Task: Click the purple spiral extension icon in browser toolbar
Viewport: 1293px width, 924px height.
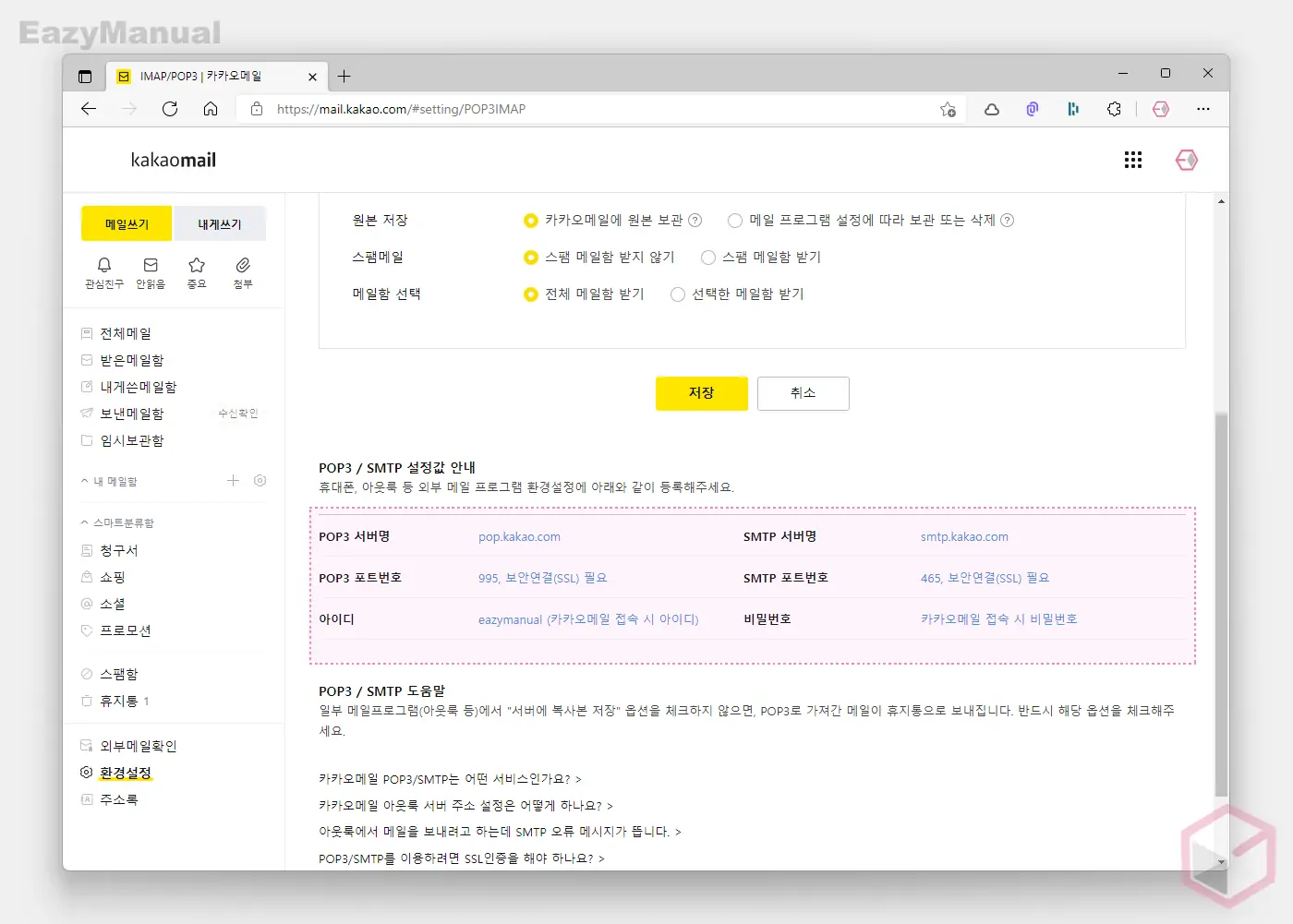Action: pyautogui.click(x=1033, y=109)
